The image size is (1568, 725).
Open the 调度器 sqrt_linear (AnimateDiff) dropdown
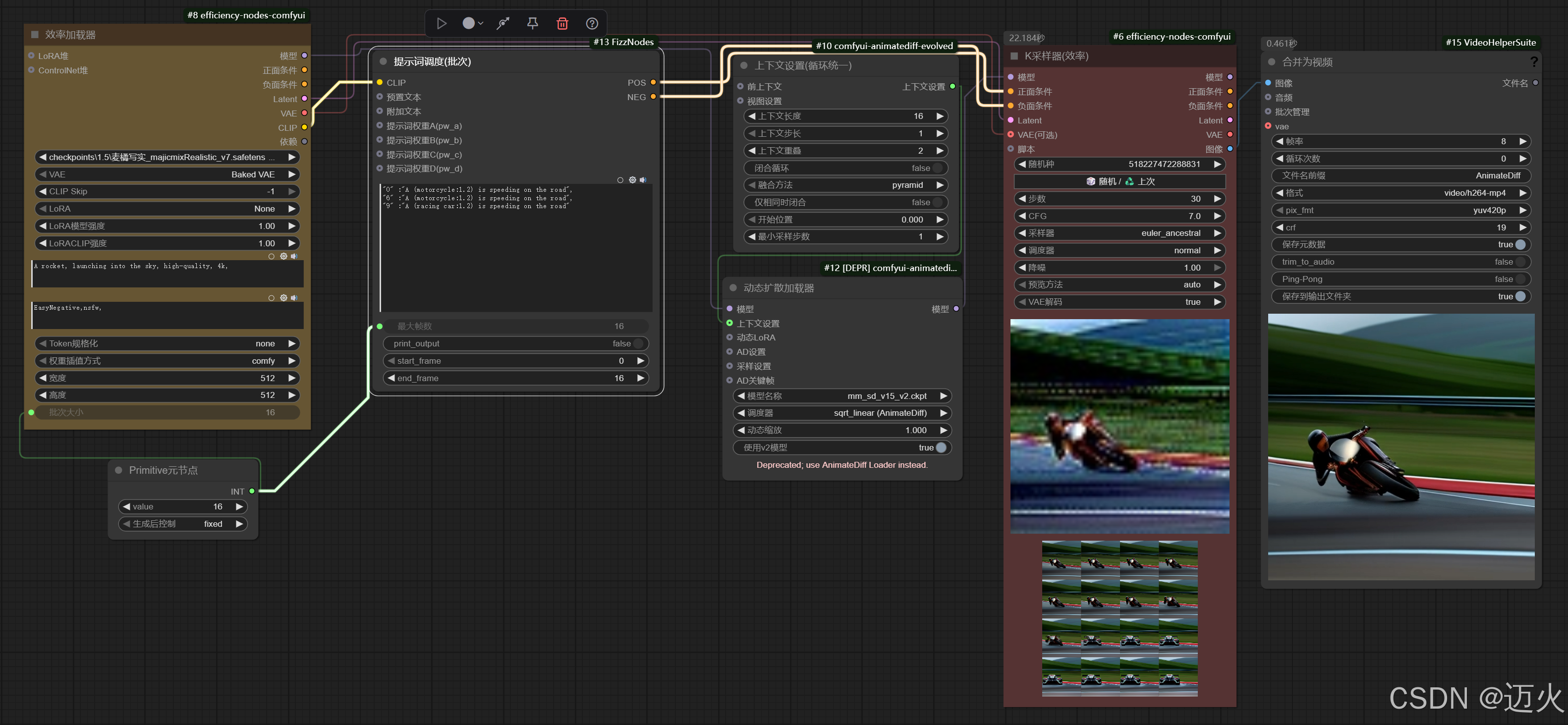tap(842, 413)
